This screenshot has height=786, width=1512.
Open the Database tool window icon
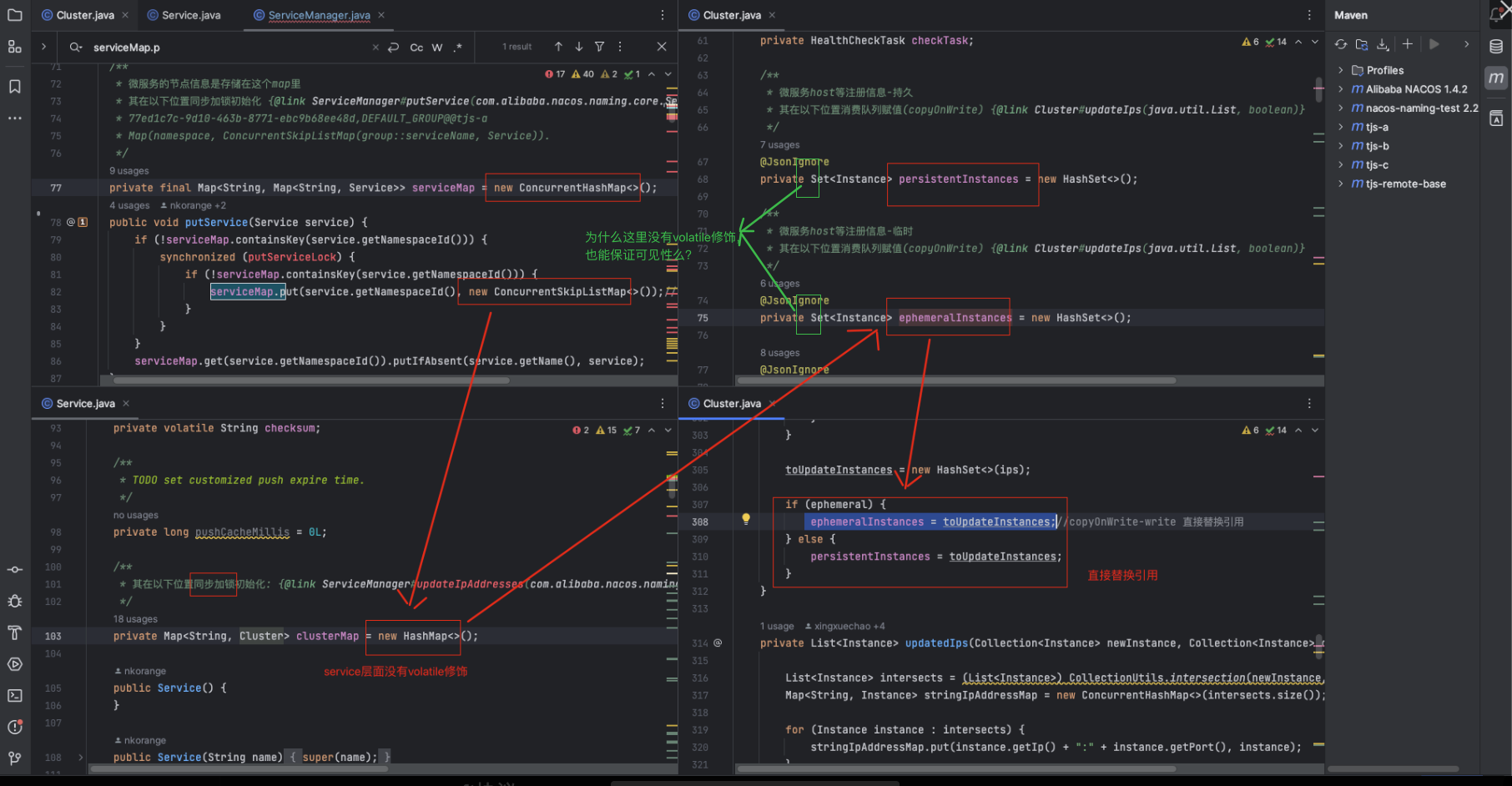pos(1497,47)
